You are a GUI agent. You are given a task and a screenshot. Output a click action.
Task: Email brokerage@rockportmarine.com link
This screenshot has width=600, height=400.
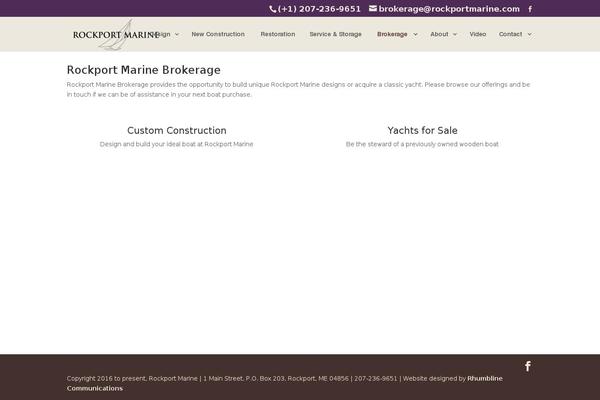pyautogui.click(x=449, y=9)
